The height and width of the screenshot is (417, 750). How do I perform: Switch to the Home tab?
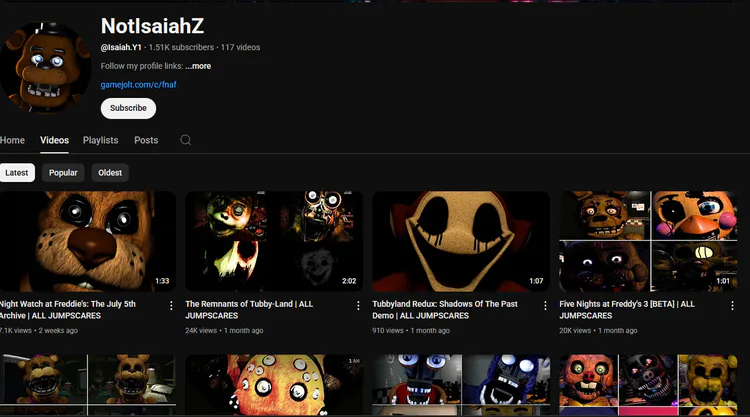(12, 140)
